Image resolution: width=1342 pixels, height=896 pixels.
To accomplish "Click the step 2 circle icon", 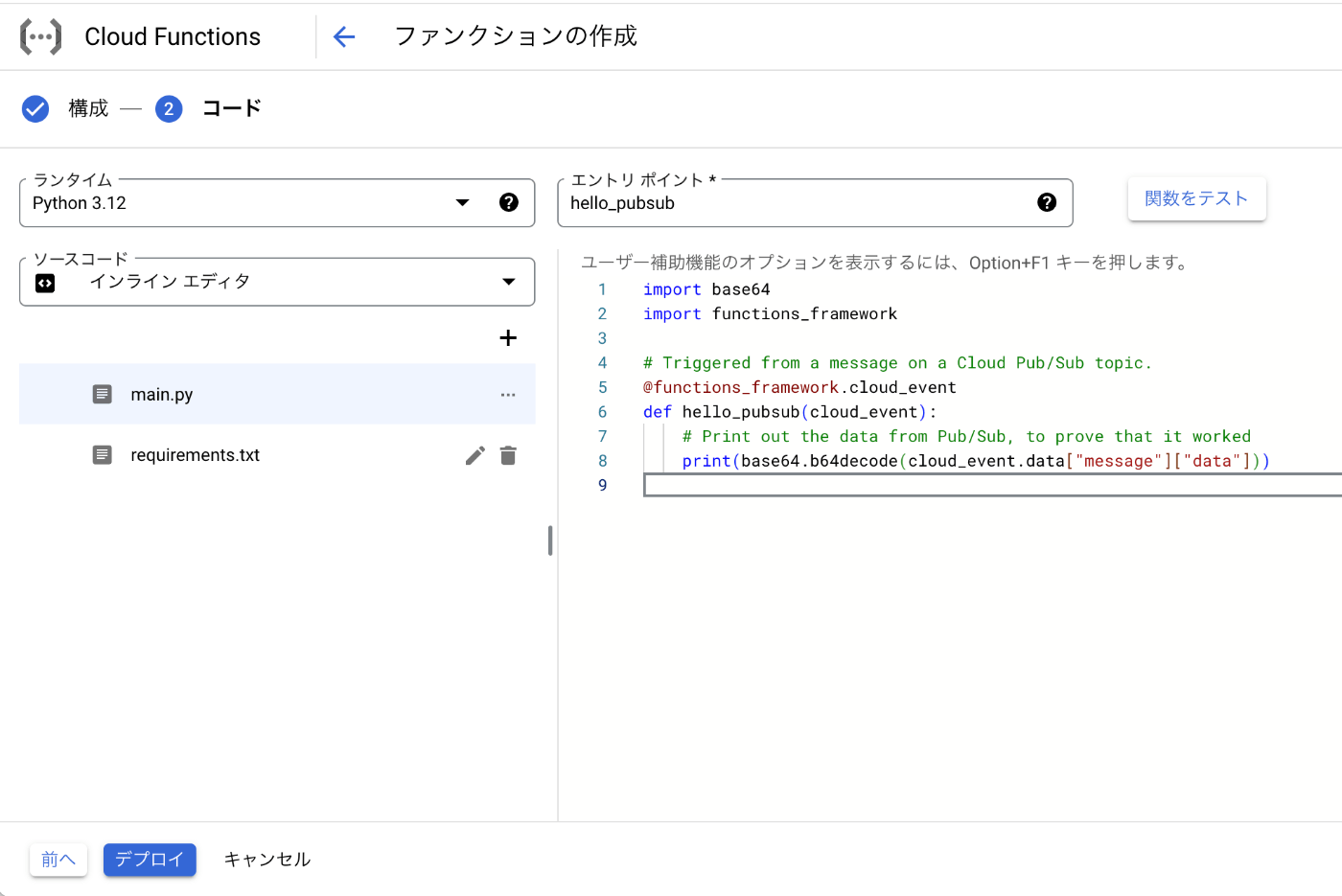I will tap(169, 109).
